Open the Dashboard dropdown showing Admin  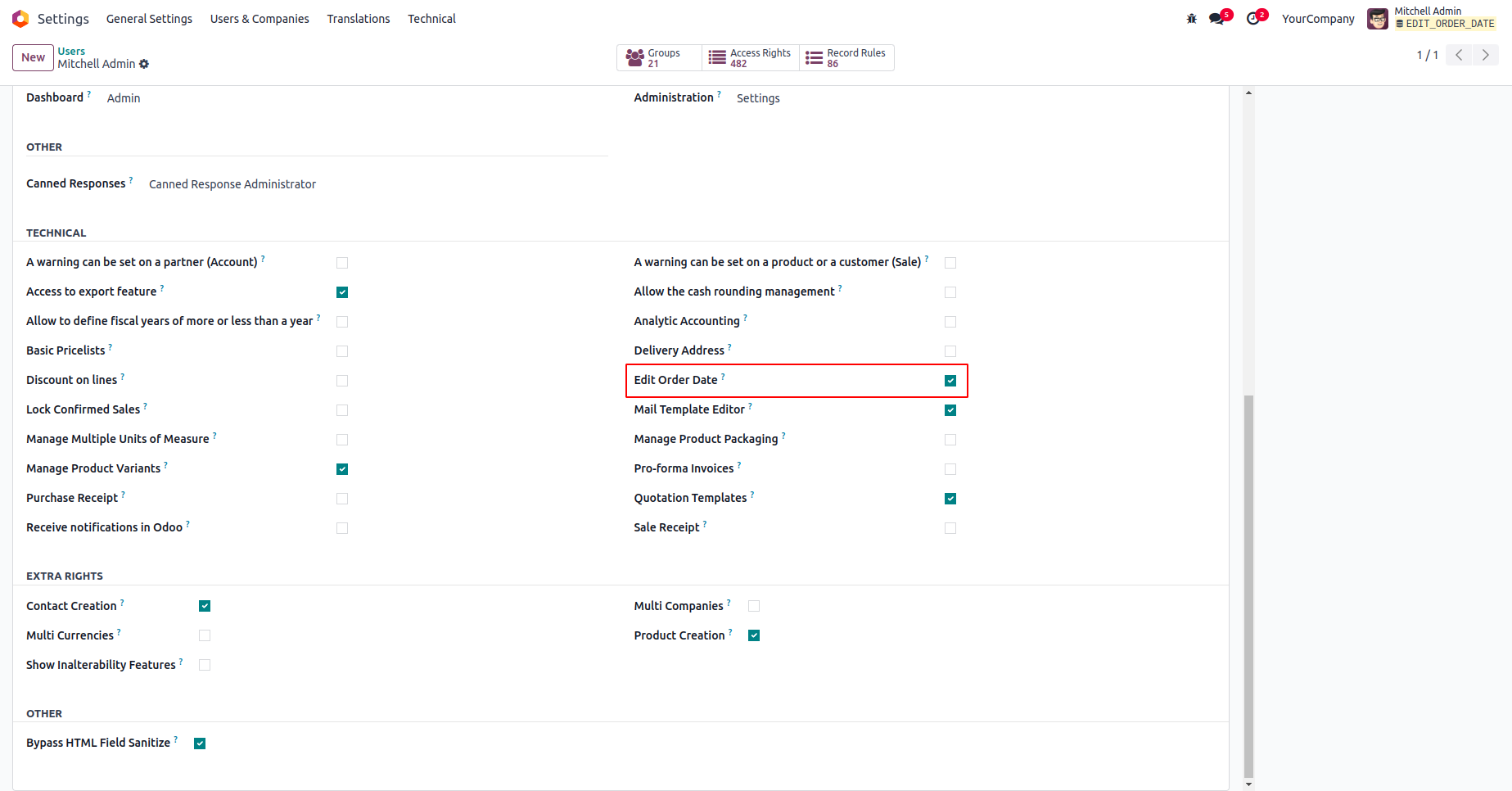coord(124,98)
